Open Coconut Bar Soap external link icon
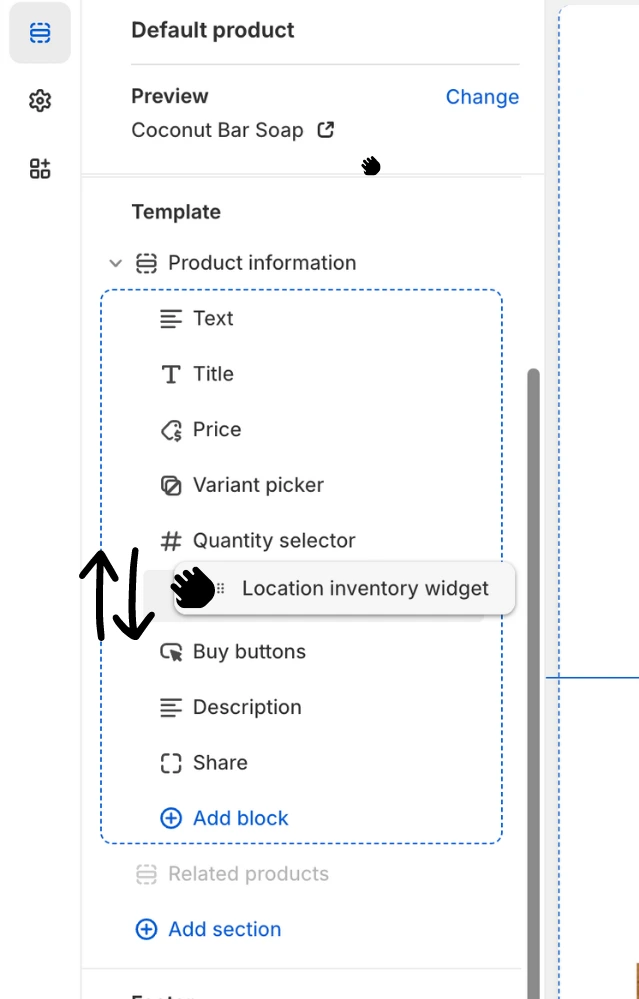 click(x=325, y=130)
